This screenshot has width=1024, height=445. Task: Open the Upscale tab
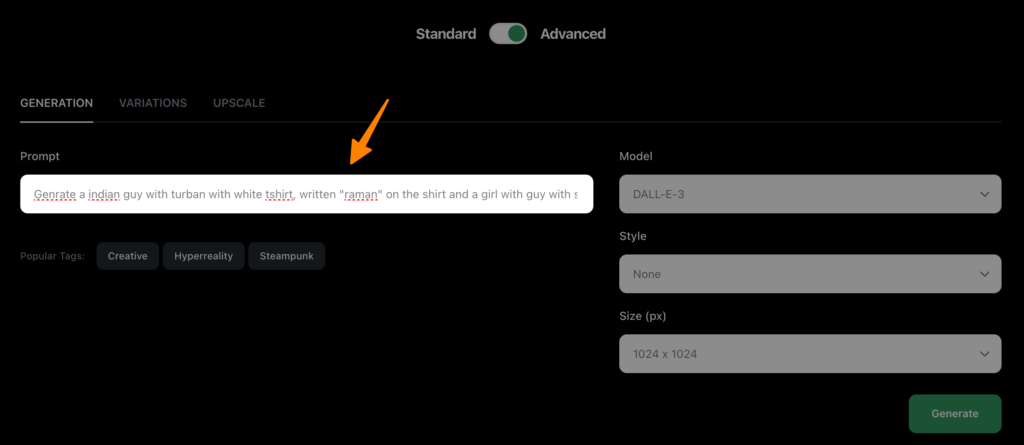coord(239,103)
